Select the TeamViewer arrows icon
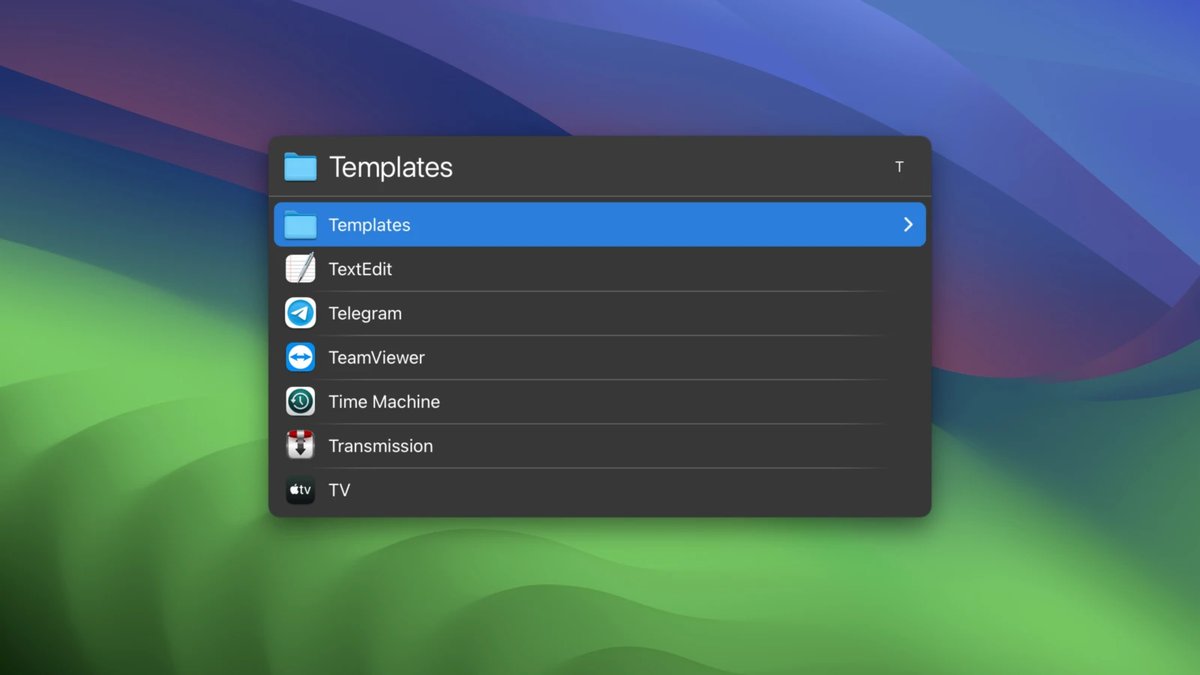 (300, 357)
